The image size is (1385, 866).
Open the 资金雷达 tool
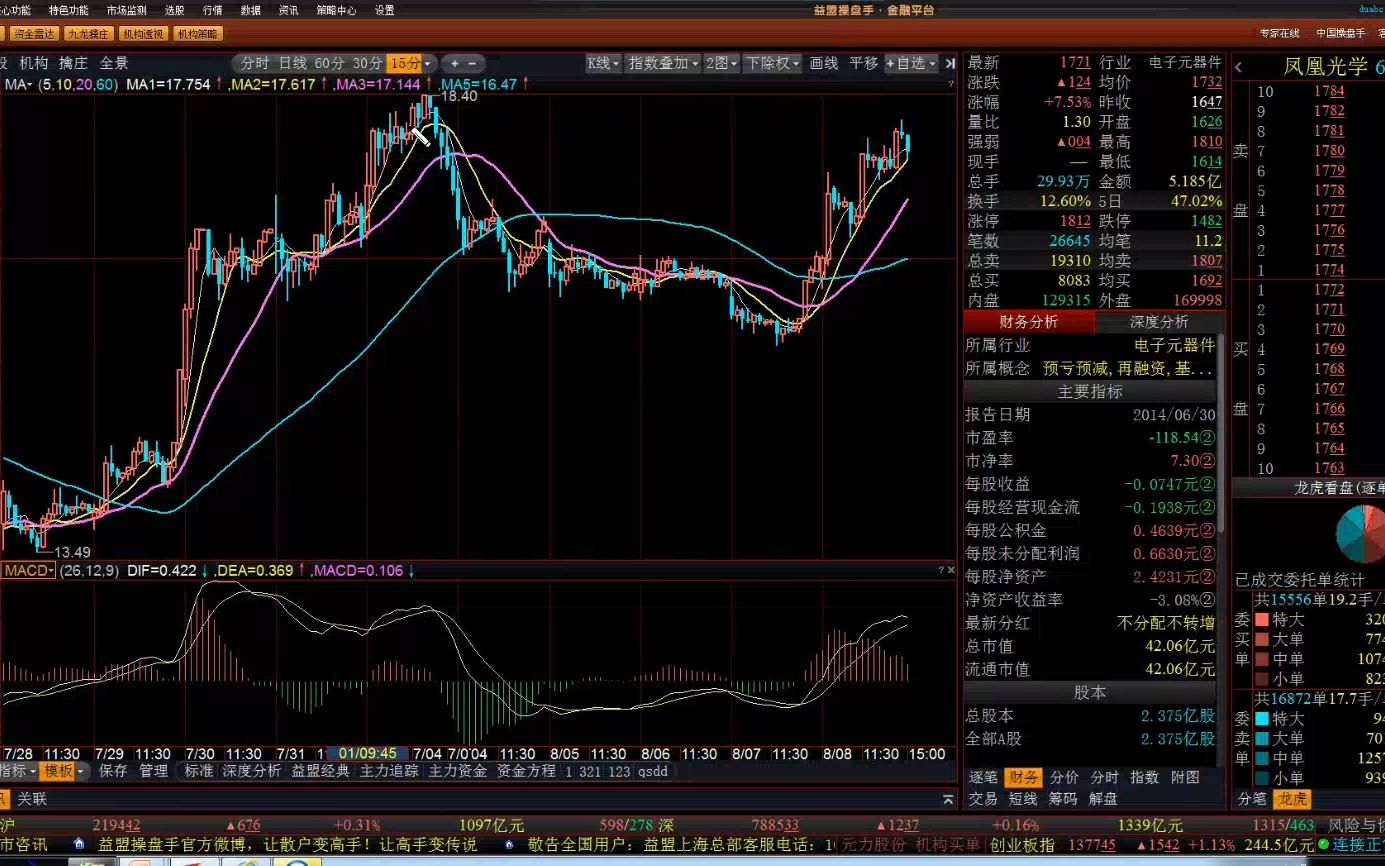pos(34,34)
